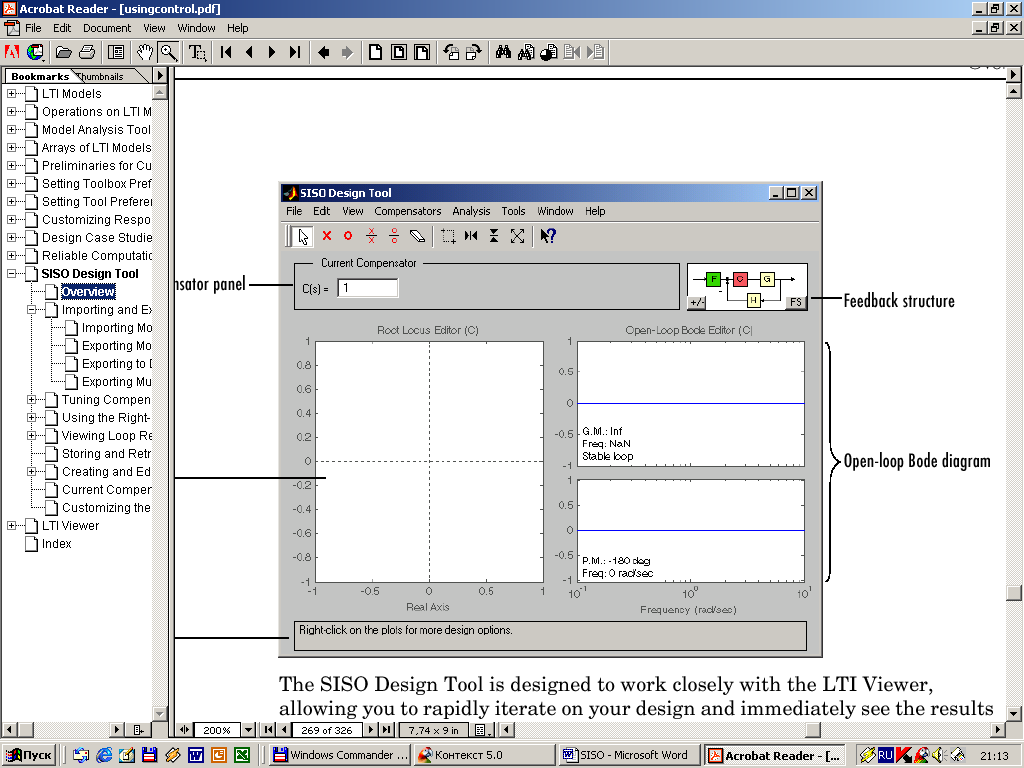Expand the Tuning Compensators bookmark
The height and width of the screenshot is (768, 1024).
click(x=31, y=400)
